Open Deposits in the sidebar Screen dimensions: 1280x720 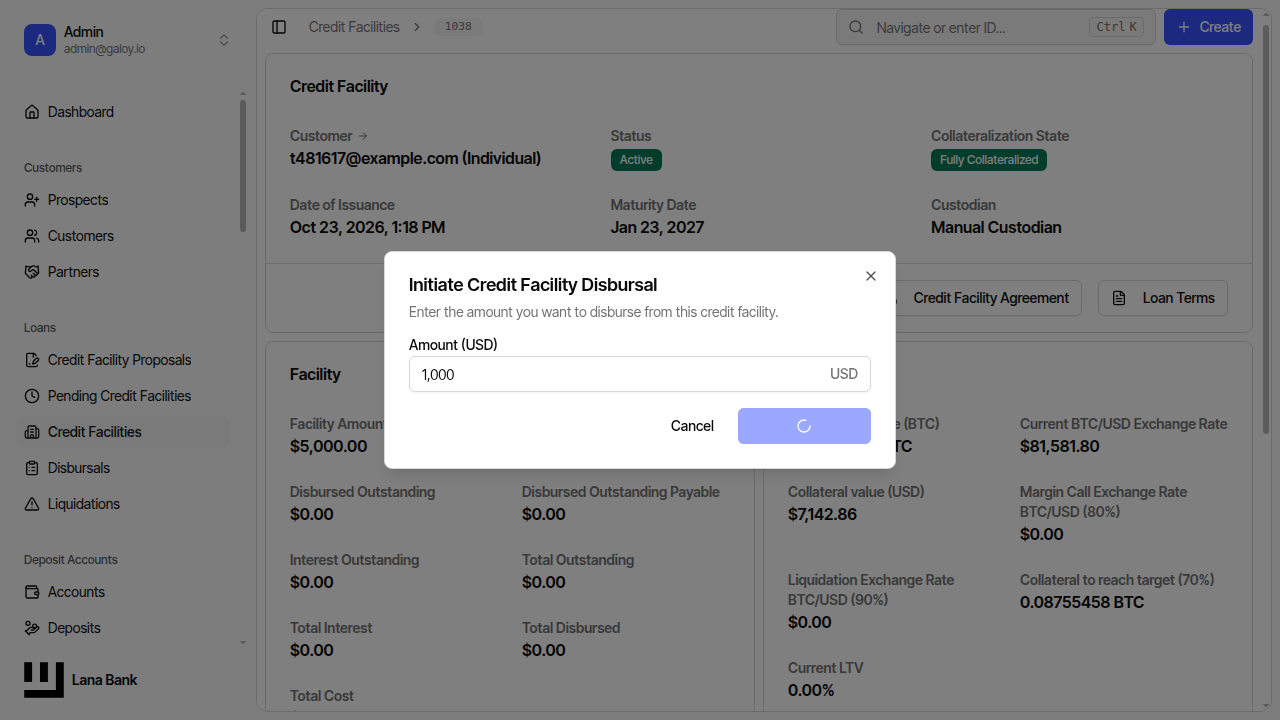(123, 628)
